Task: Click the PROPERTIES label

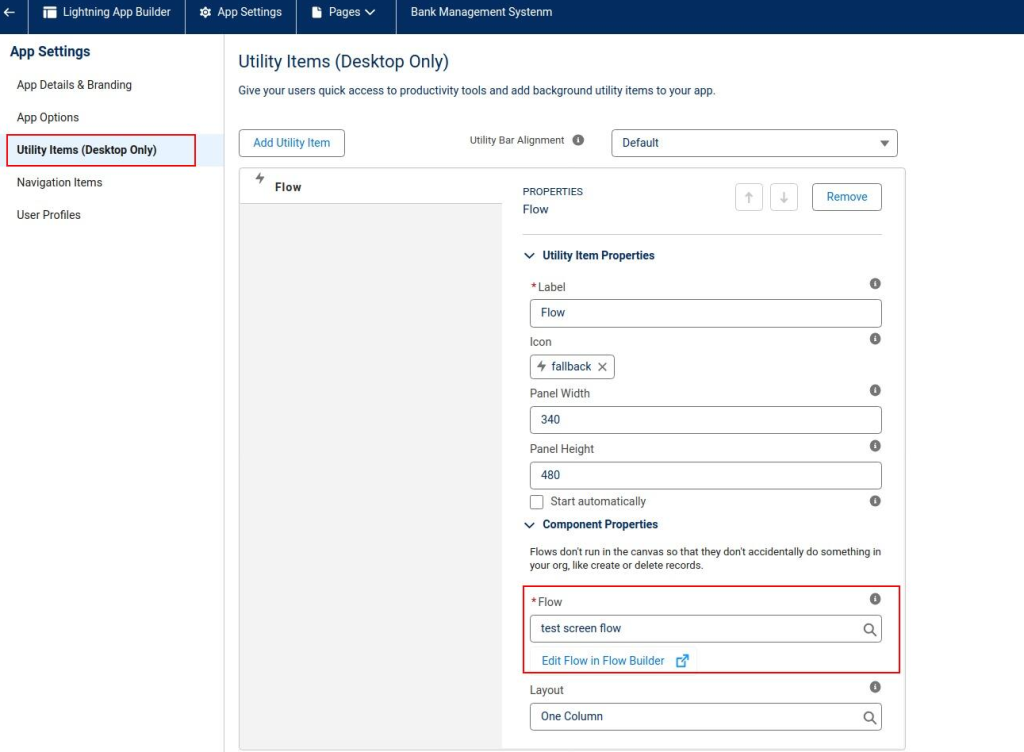Action: [x=552, y=192]
